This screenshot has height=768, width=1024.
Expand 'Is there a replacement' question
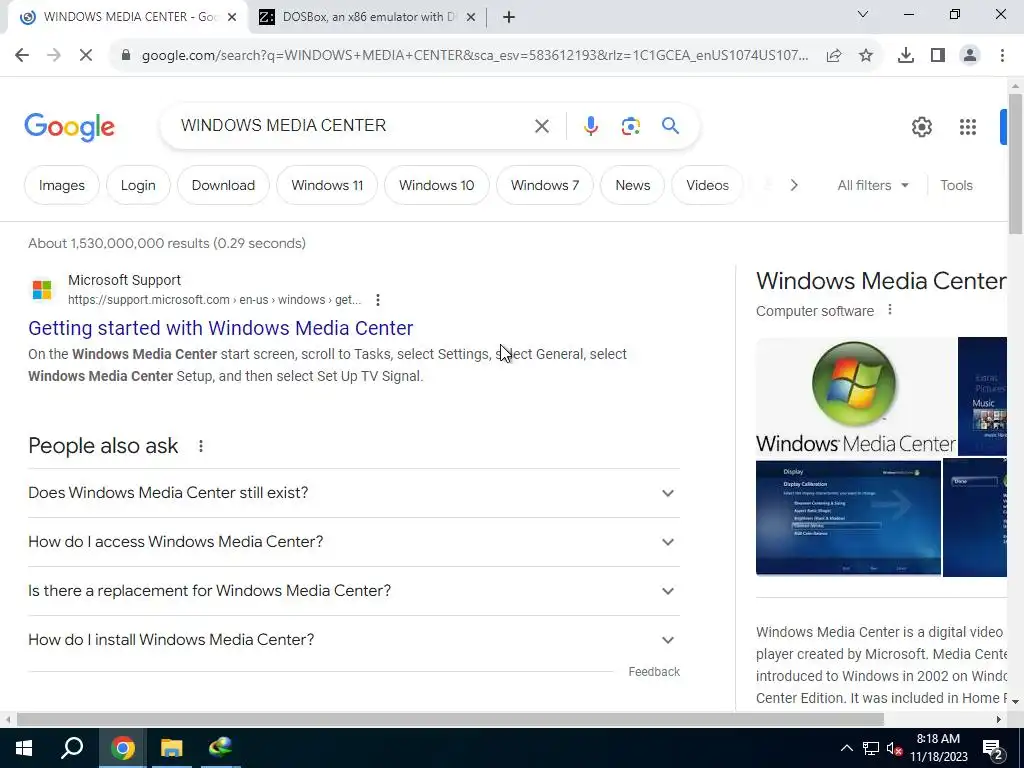click(x=353, y=591)
